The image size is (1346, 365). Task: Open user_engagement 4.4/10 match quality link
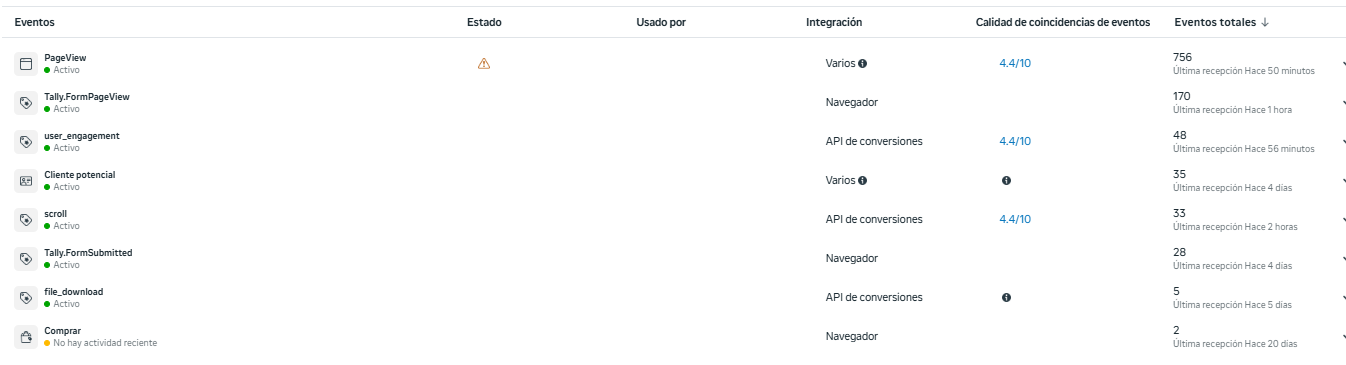1015,141
